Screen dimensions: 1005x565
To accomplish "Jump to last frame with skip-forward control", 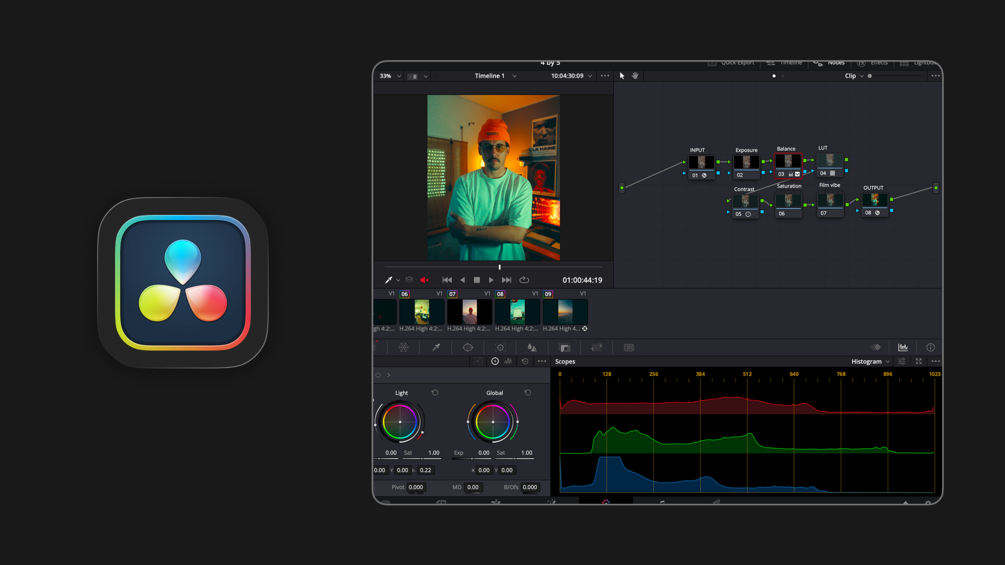I will pyautogui.click(x=506, y=280).
